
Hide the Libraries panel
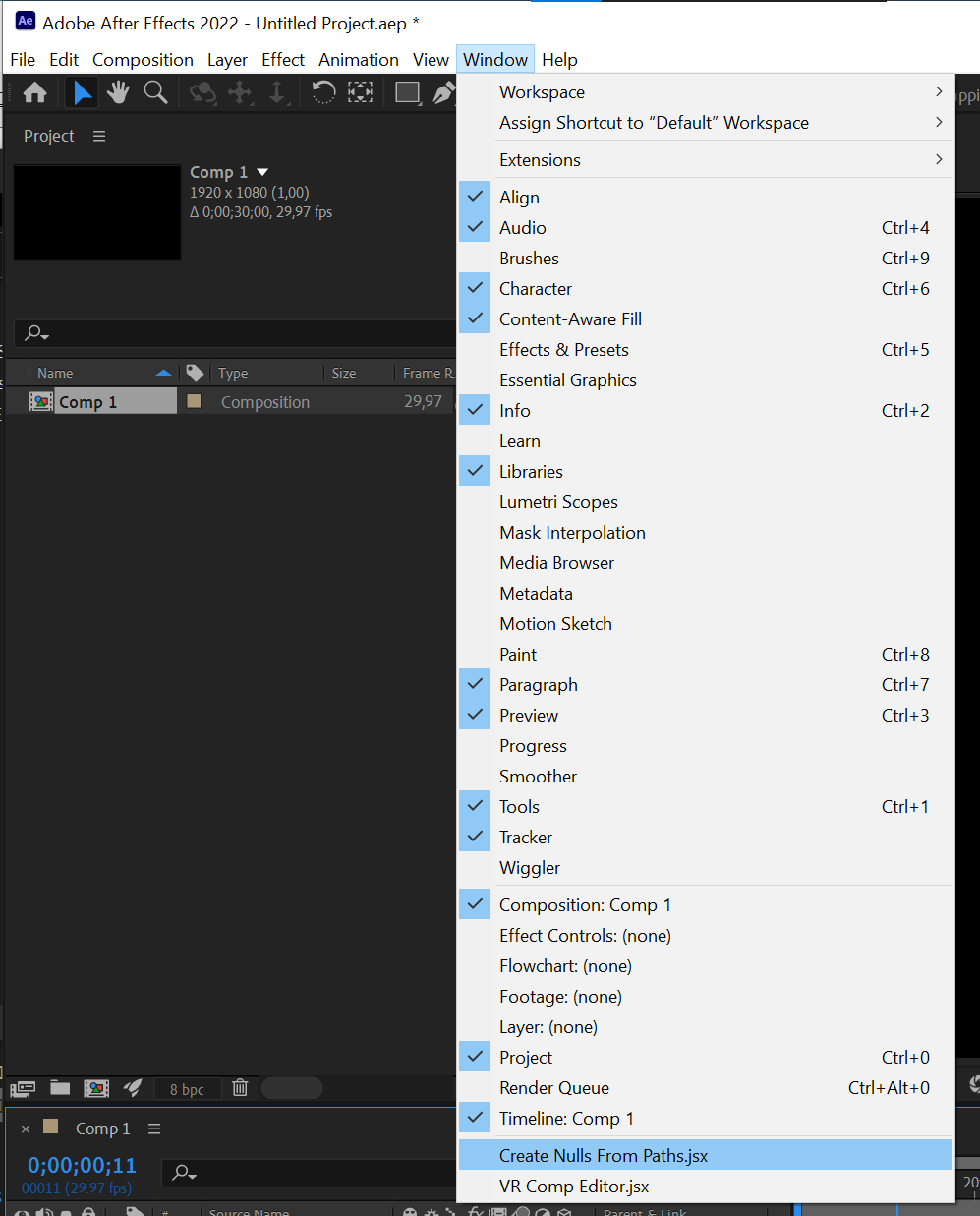point(706,471)
